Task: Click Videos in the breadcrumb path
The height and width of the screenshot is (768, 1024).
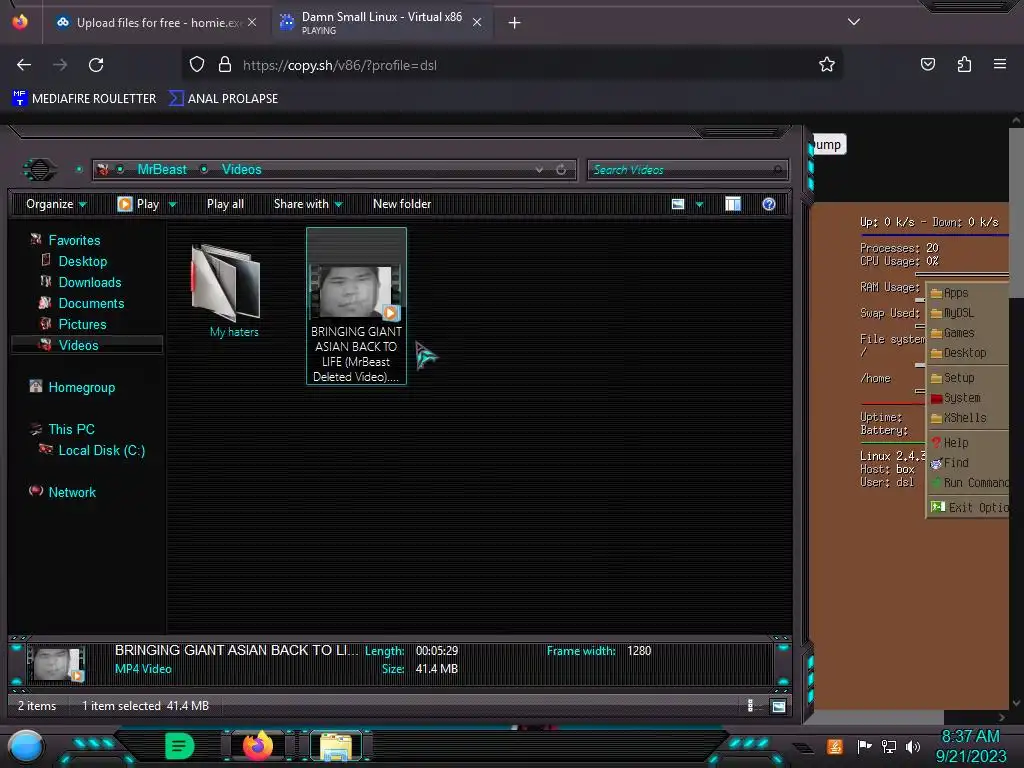Action: pos(241,169)
